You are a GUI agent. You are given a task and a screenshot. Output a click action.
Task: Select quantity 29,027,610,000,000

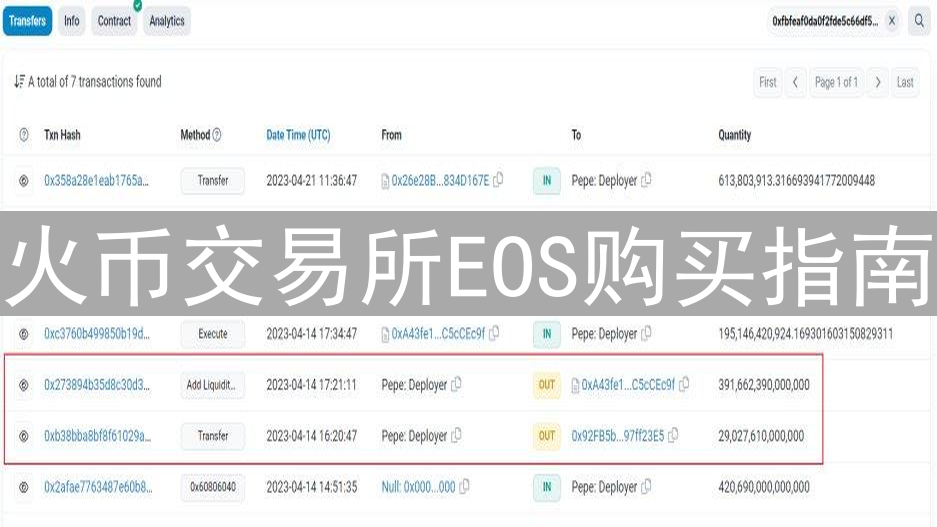pyautogui.click(x=761, y=436)
